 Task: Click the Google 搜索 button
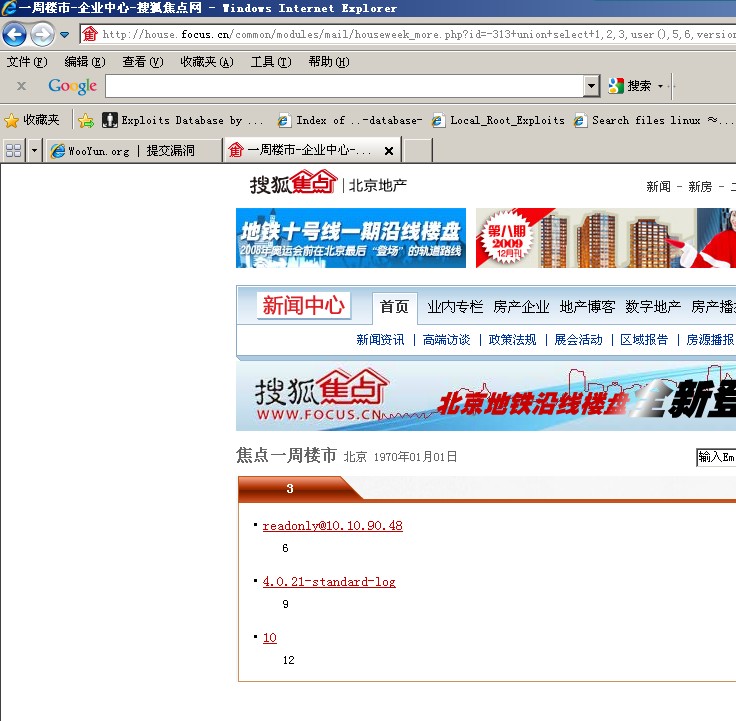tap(629, 86)
